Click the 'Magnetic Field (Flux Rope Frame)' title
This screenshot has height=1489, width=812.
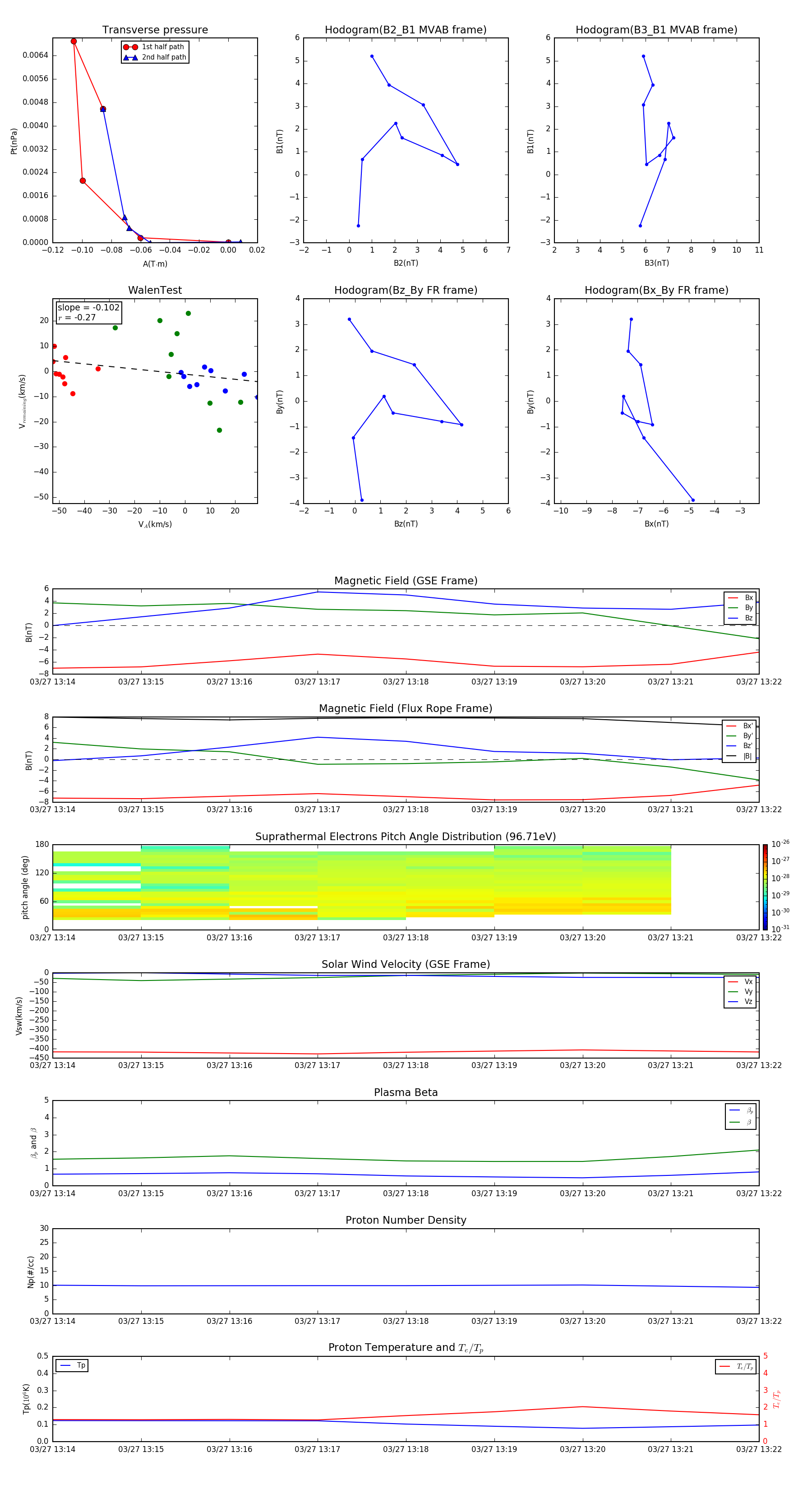click(406, 709)
